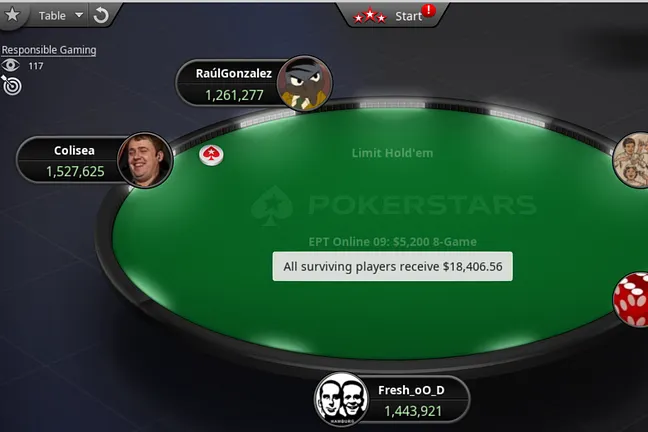This screenshot has width=648, height=432.
Task: Select Colisea's player photo avatar
Action: pos(145,160)
